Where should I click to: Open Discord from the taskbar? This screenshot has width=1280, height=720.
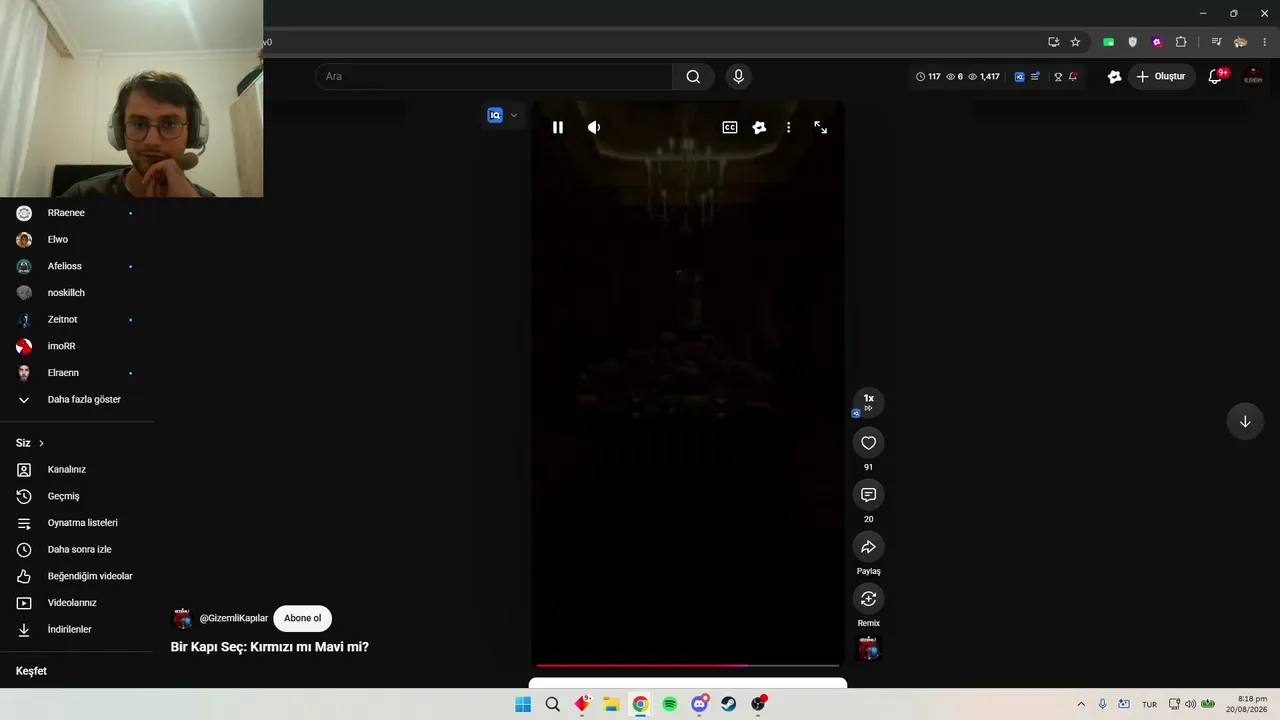click(700, 704)
